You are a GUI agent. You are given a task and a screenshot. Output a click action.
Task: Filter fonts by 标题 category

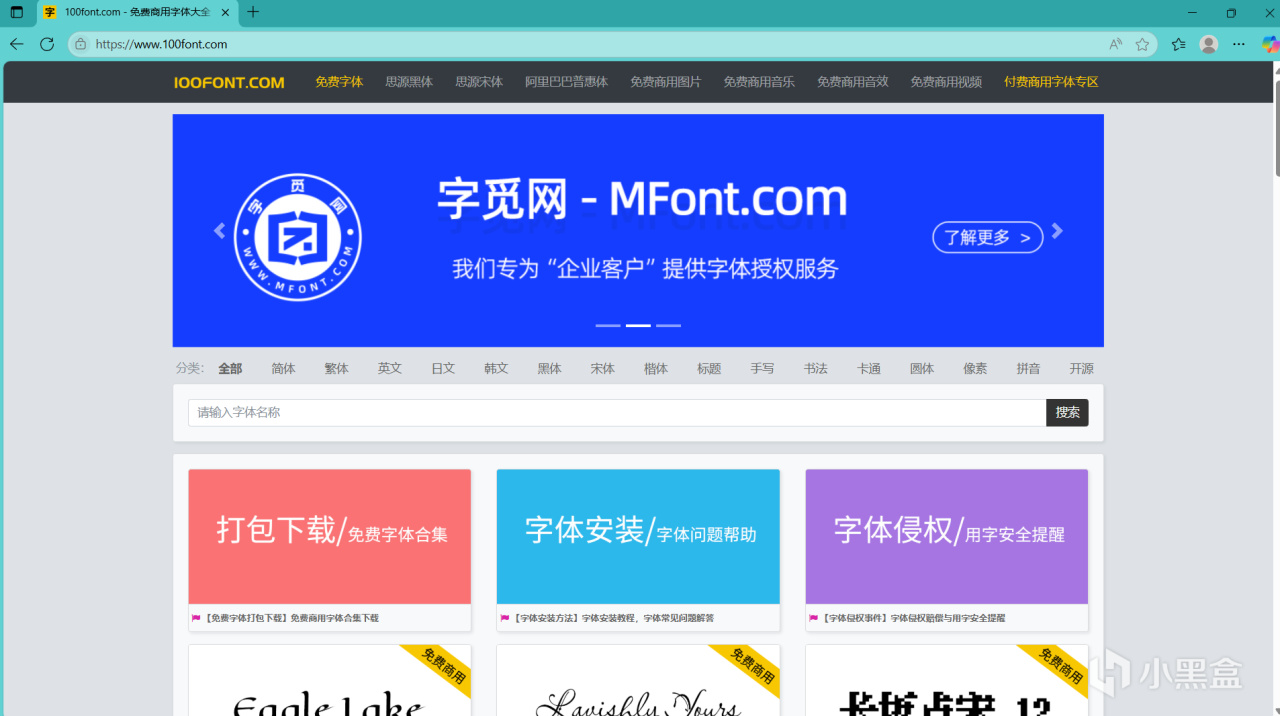pyautogui.click(x=709, y=368)
